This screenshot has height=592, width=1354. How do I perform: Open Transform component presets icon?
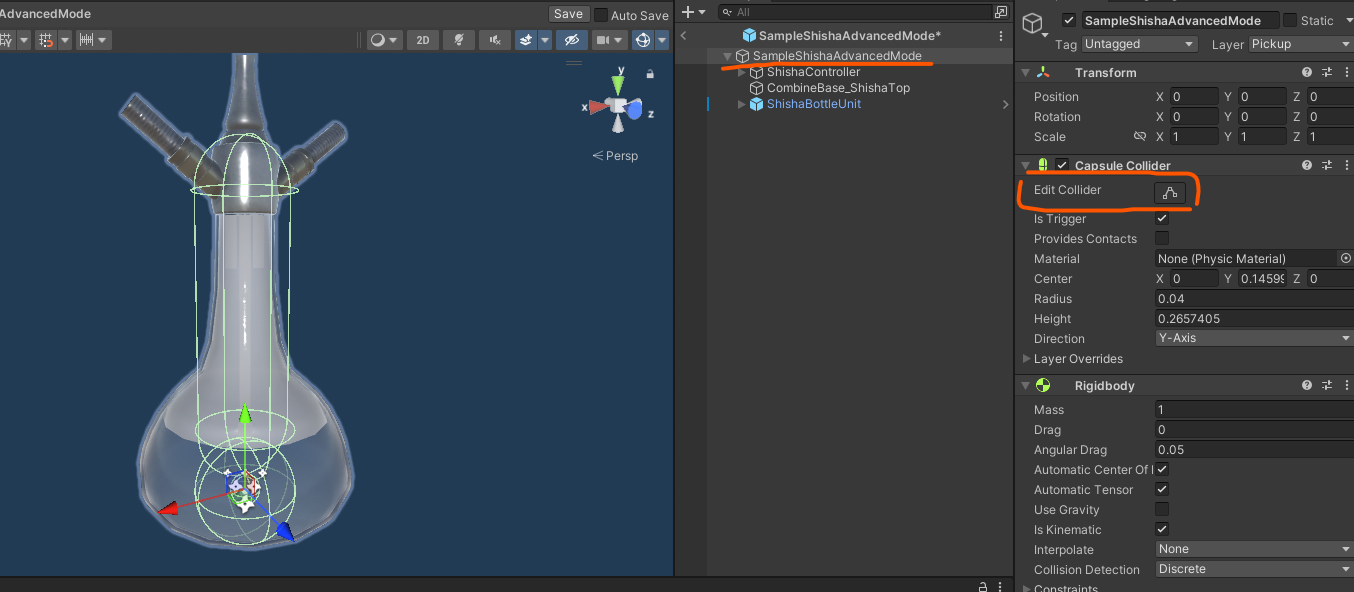tap(1327, 73)
